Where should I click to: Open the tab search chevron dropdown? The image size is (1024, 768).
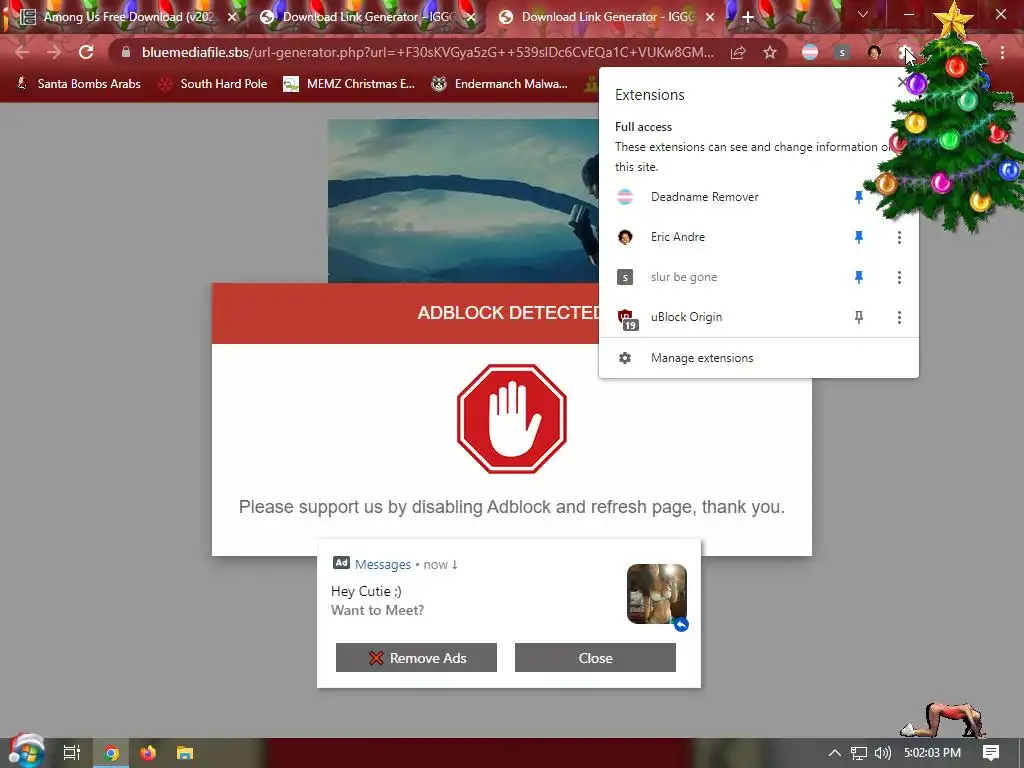[x=863, y=14]
